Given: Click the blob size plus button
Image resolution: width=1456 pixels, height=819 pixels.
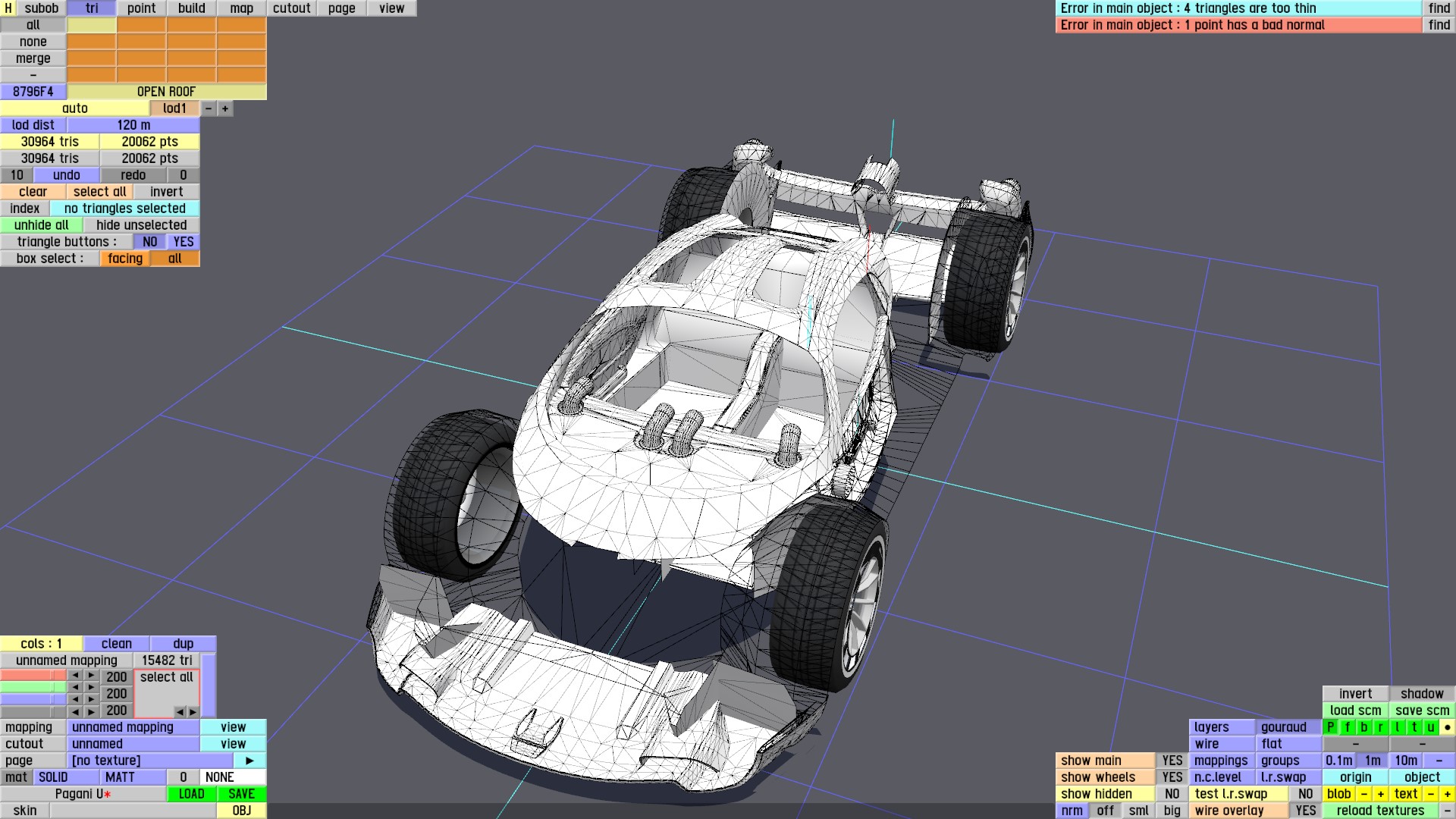Looking at the screenshot, I should [1380, 794].
